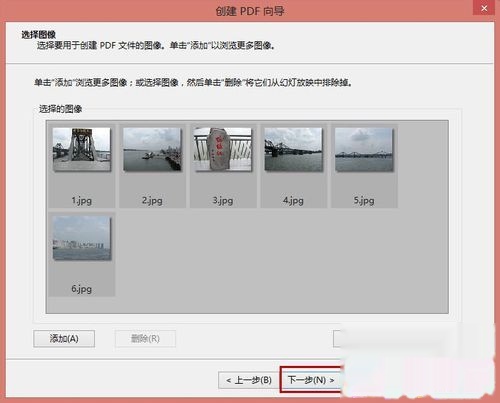Click the 6.jpg file name label
This screenshot has height=403, width=500.
pyautogui.click(x=82, y=289)
